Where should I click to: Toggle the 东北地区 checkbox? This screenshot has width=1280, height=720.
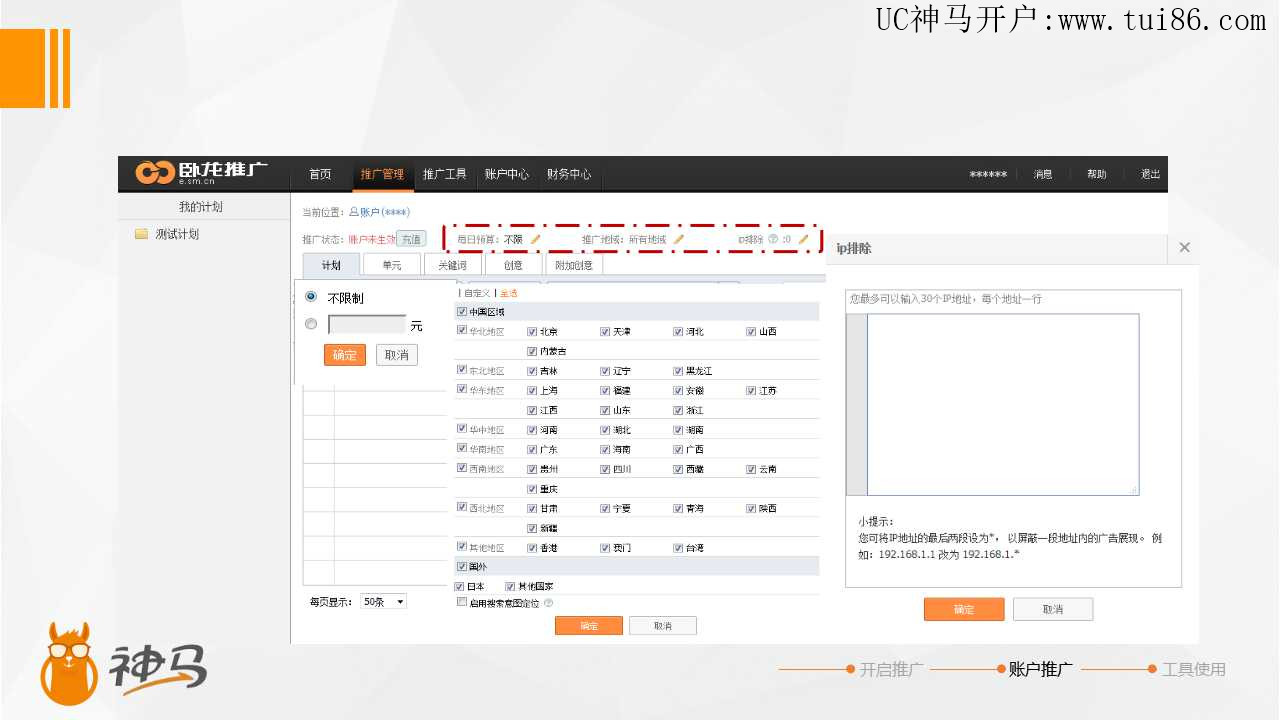point(461,369)
